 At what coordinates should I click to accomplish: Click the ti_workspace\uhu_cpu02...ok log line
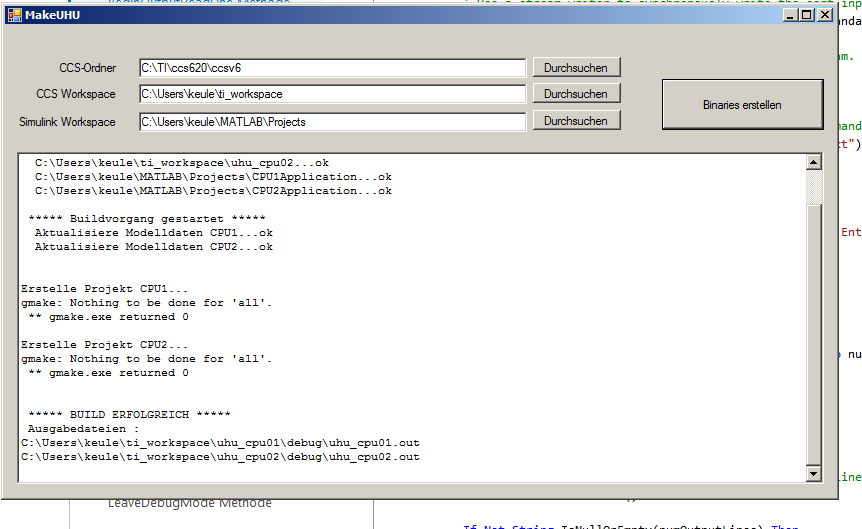182,163
